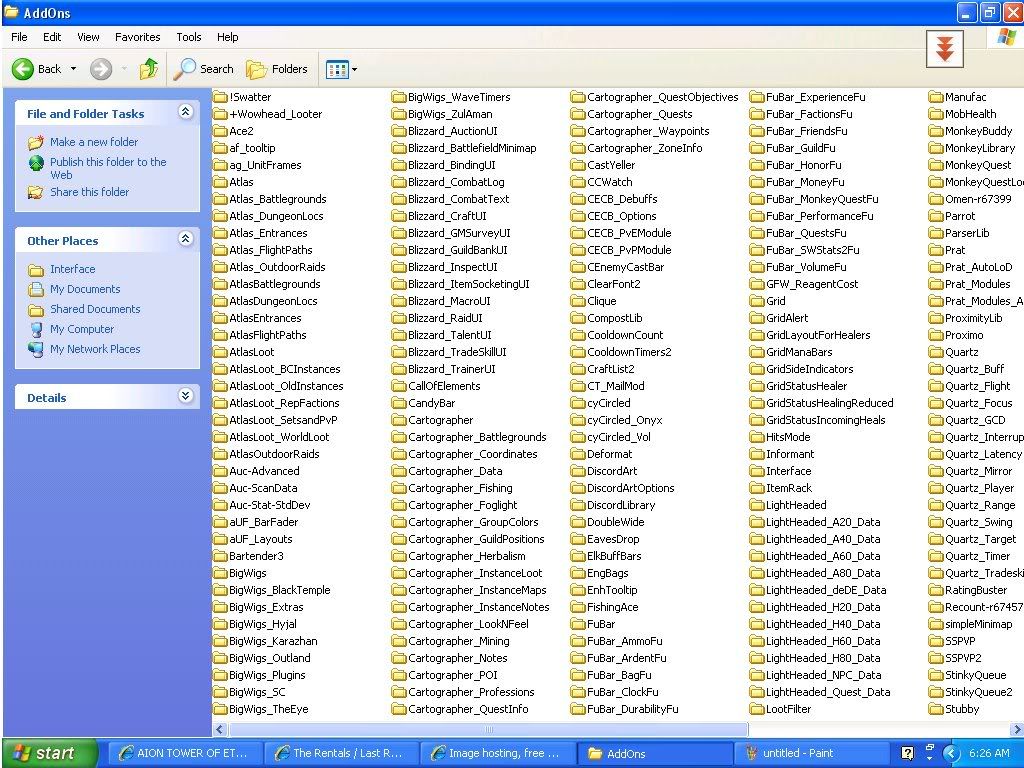Open My Documents link
Viewport: 1024px width, 768px height.
point(85,289)
